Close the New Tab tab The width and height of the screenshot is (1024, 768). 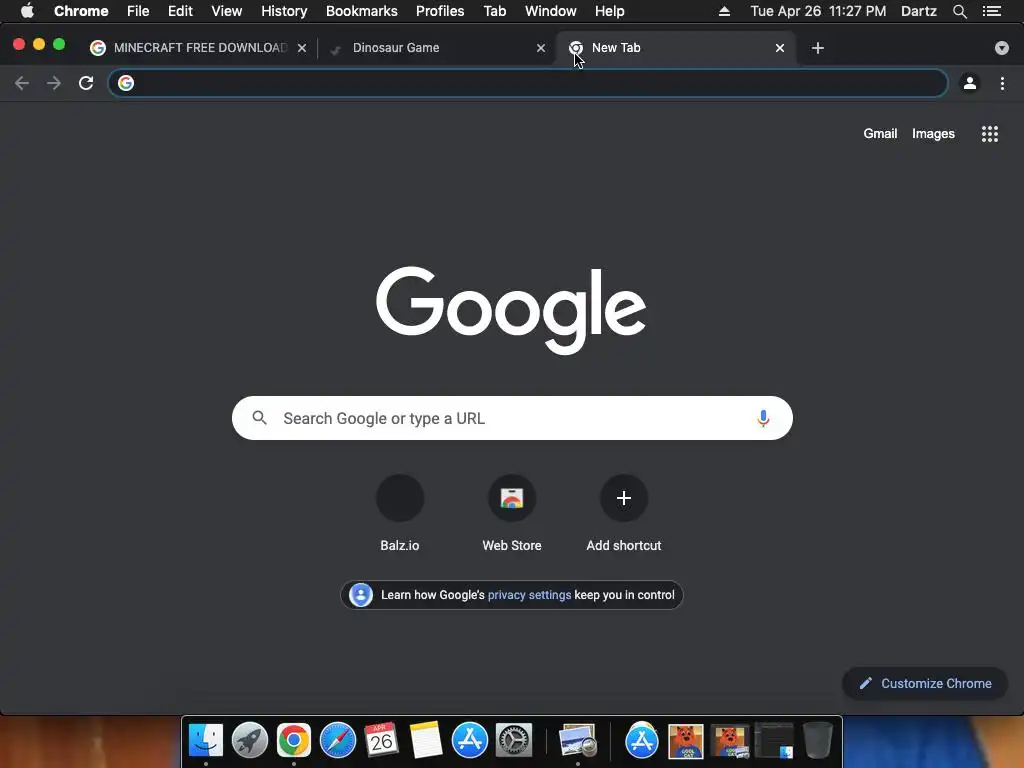(x=780, y=48)
